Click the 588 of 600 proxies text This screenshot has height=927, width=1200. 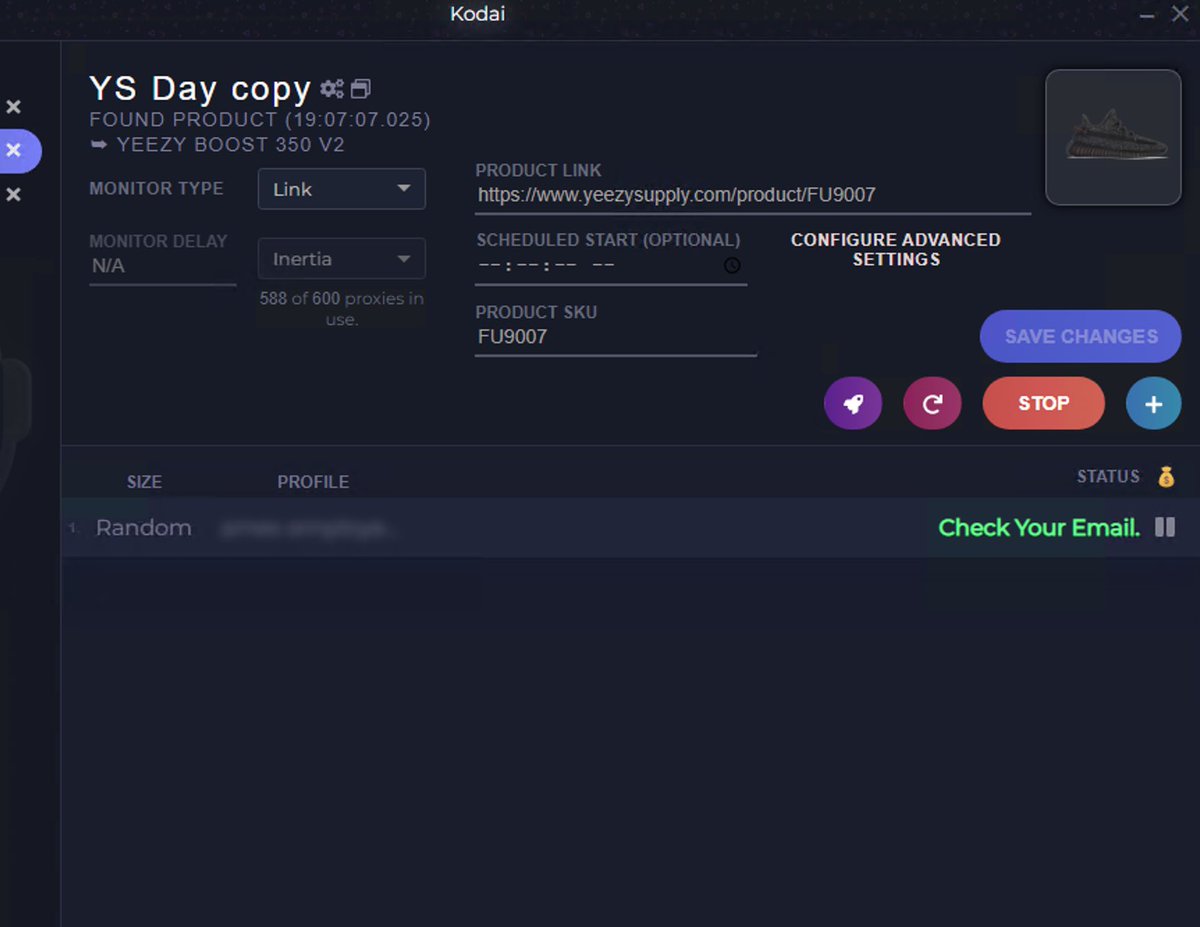click(x=342, y=309)
